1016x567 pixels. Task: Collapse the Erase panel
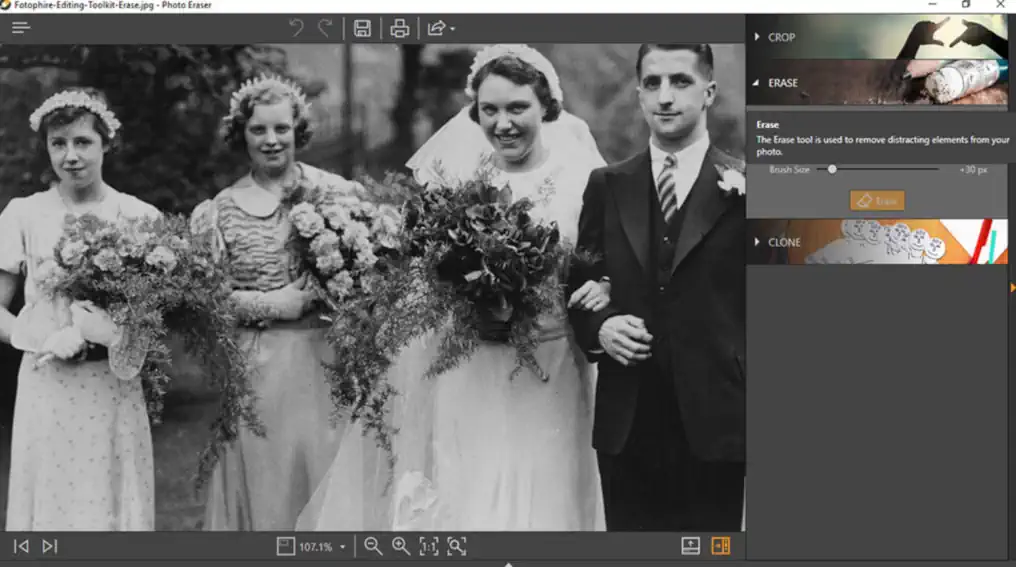[x=782, y=83]
